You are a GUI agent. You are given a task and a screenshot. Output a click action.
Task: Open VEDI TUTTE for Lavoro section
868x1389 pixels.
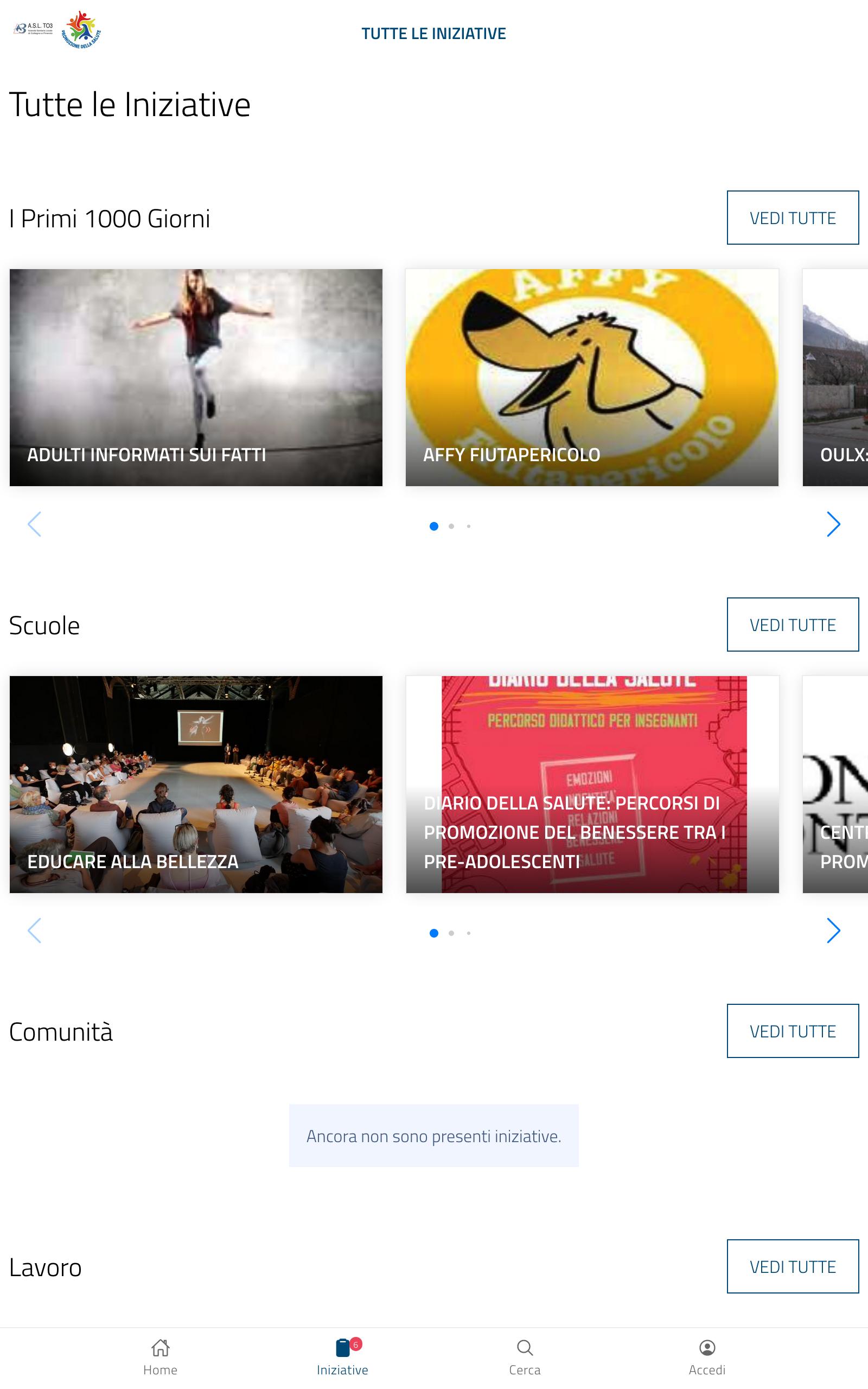pyautogui.click(x=793, y=1267)
